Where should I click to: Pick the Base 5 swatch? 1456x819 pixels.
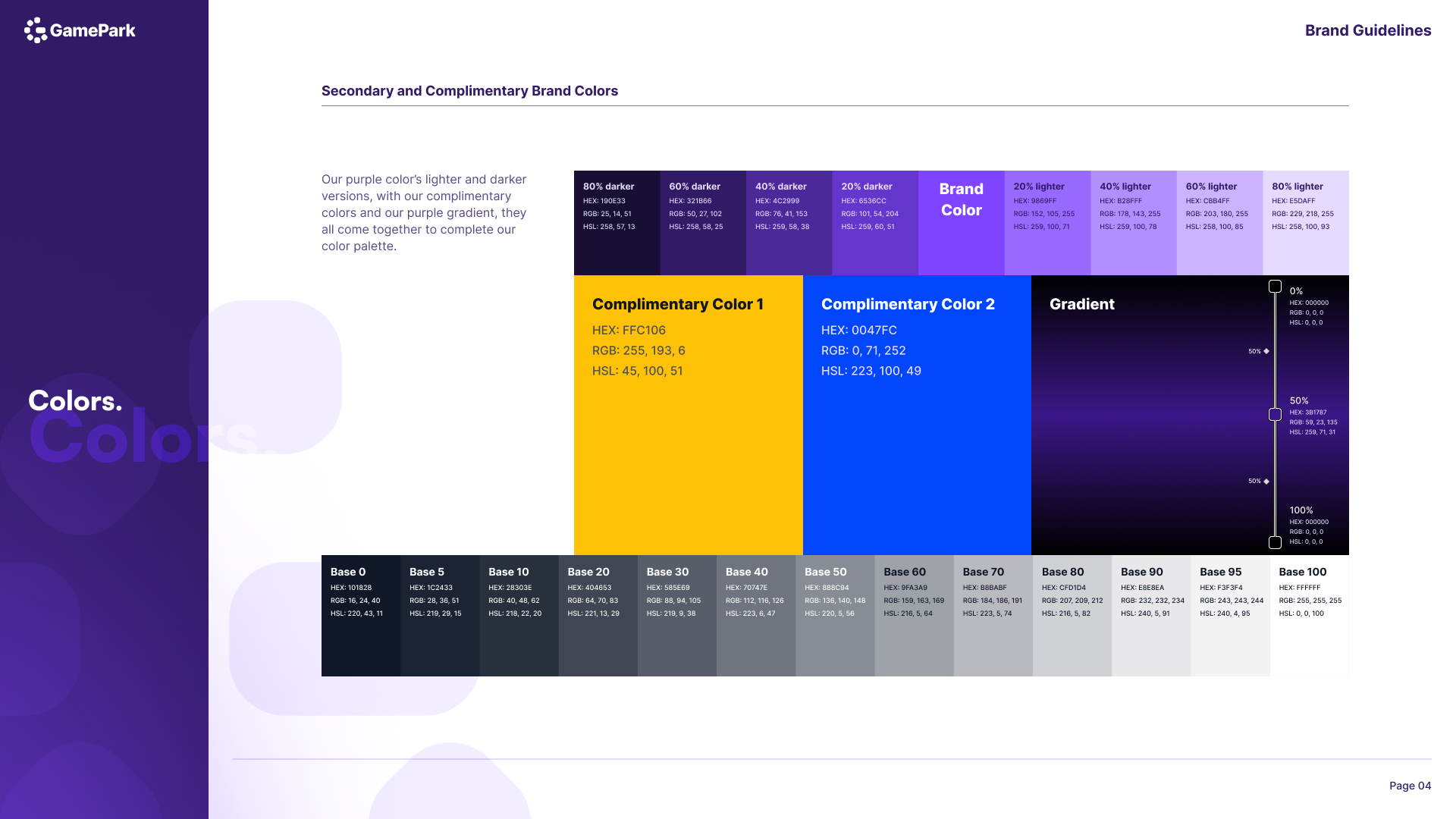pos(440,616)
